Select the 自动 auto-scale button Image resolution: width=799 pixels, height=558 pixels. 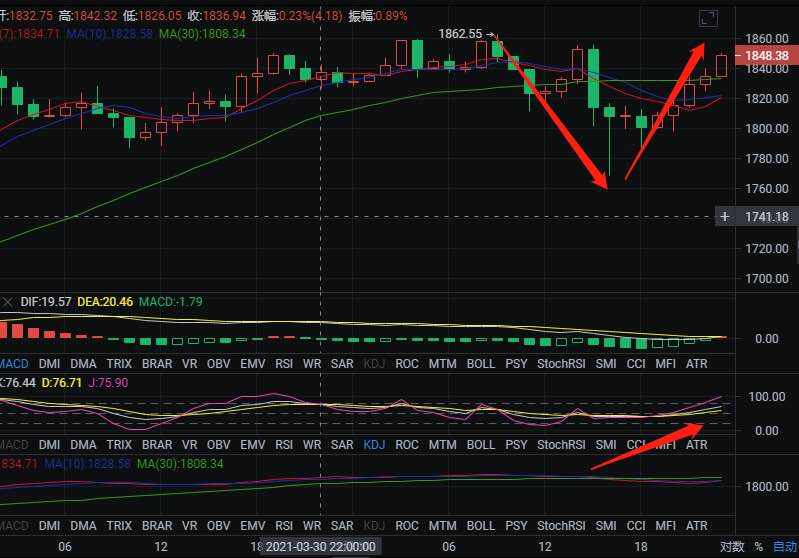pos(785,547)
